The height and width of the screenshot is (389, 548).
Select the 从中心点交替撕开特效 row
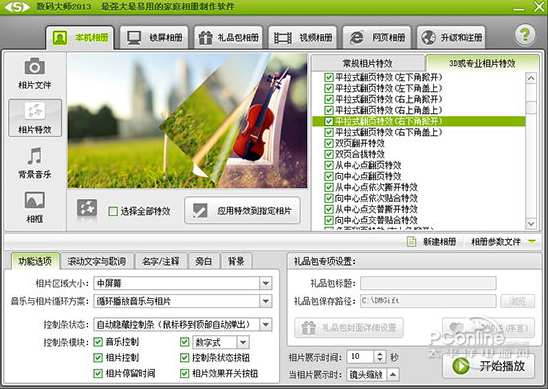419,209
